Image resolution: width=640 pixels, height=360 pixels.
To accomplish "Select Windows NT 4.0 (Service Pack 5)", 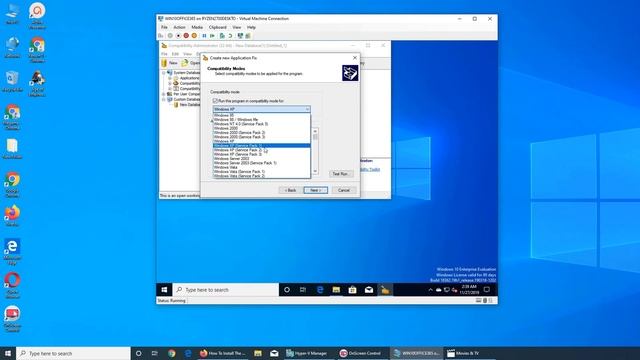I will pos(262,124).
